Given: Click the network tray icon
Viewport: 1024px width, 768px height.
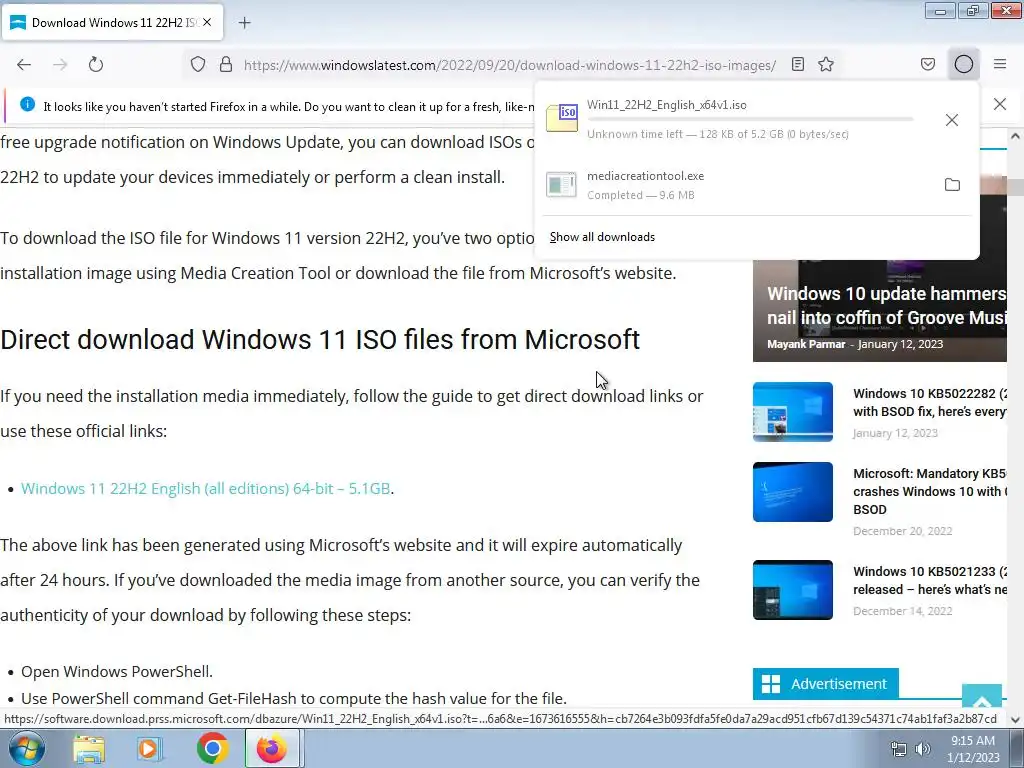Looking at the screenshot, I should [899, 750].
